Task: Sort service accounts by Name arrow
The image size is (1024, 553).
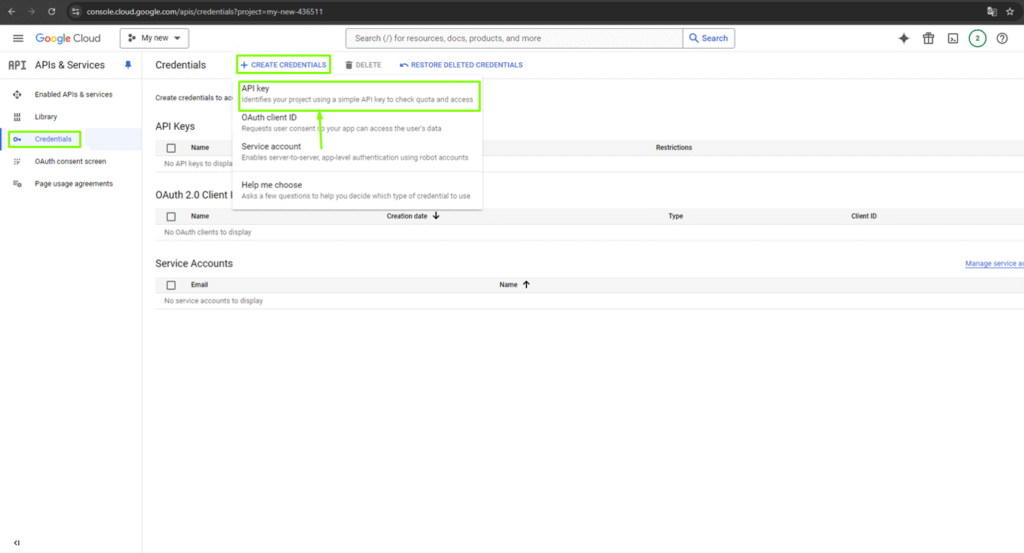Action: (x=526, y=285)
